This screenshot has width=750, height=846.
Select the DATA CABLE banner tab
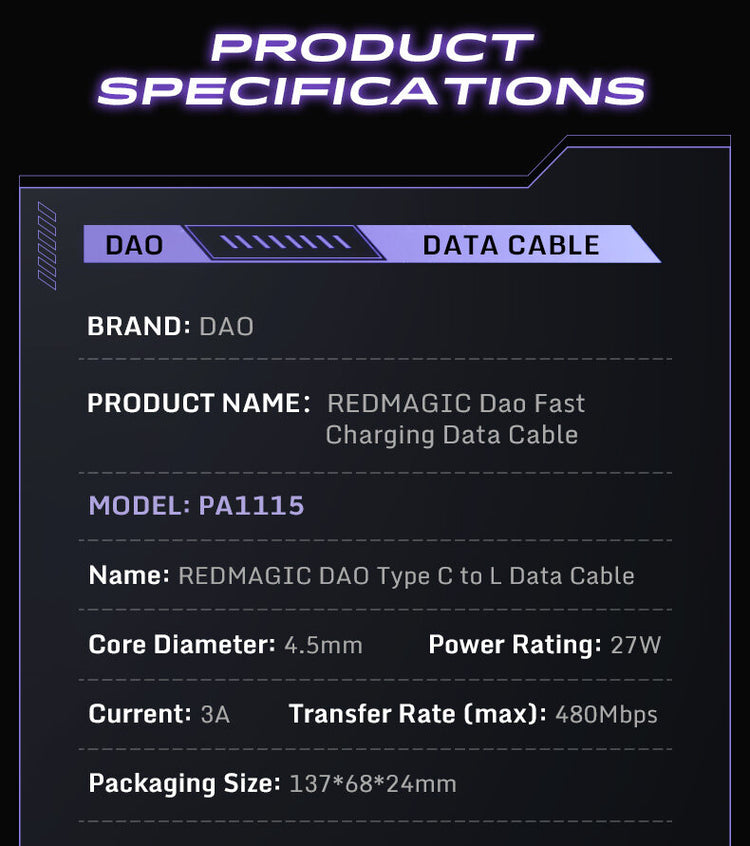pyautogui.click(x=510, y=244)
